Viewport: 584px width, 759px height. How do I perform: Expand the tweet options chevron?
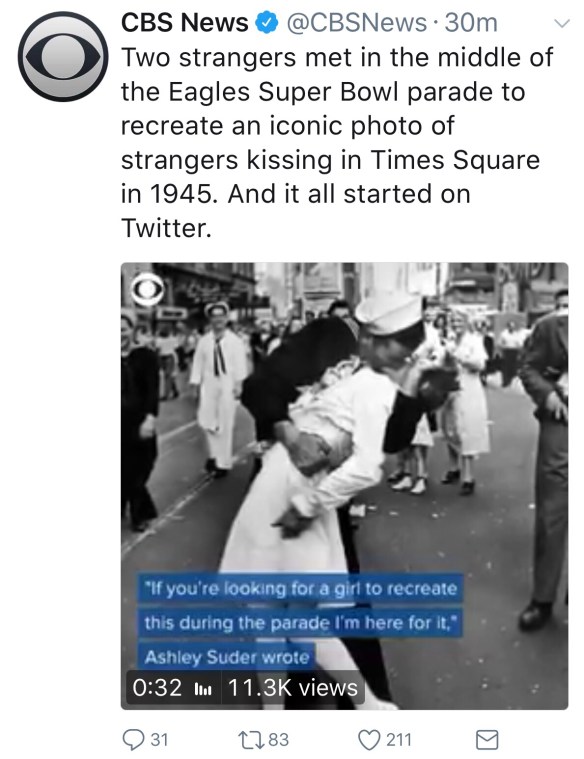(x=562, y=23)
